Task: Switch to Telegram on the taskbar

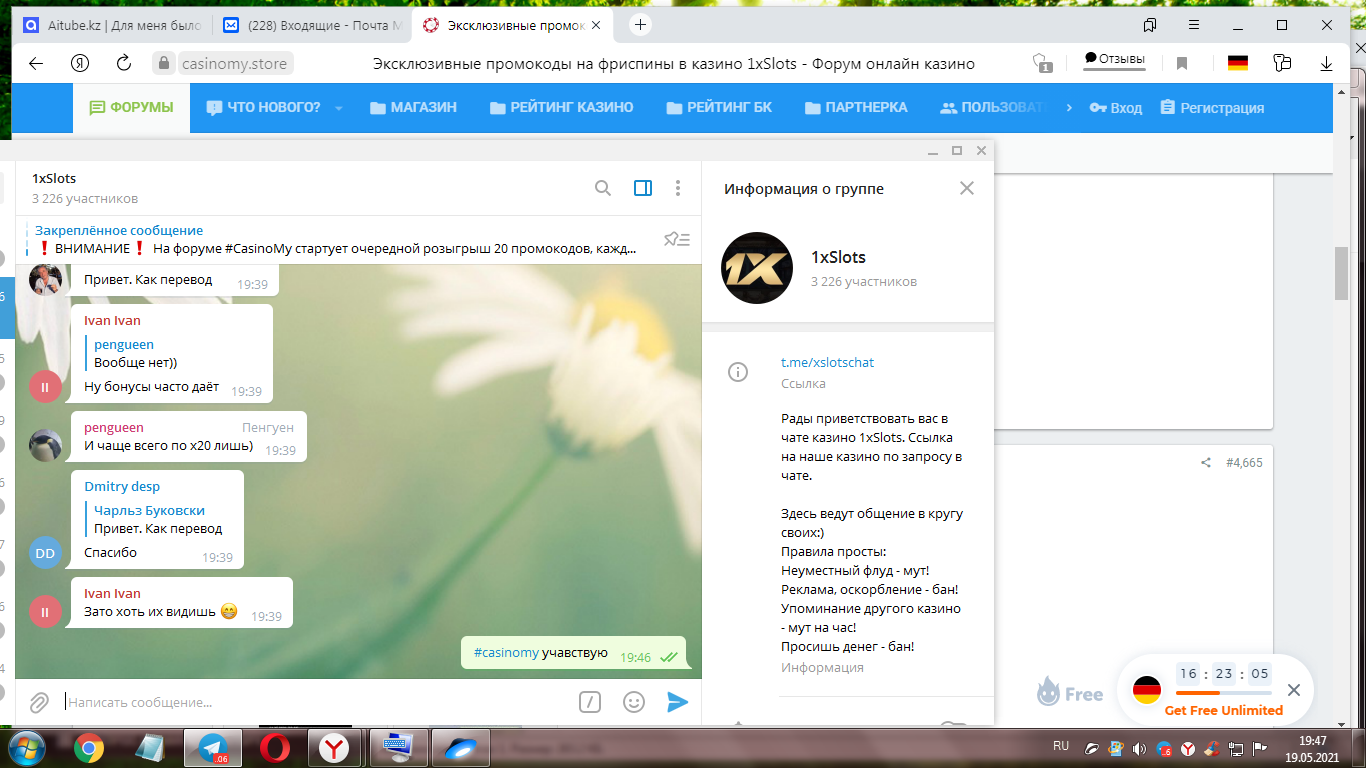Action: tap(213, 748)
